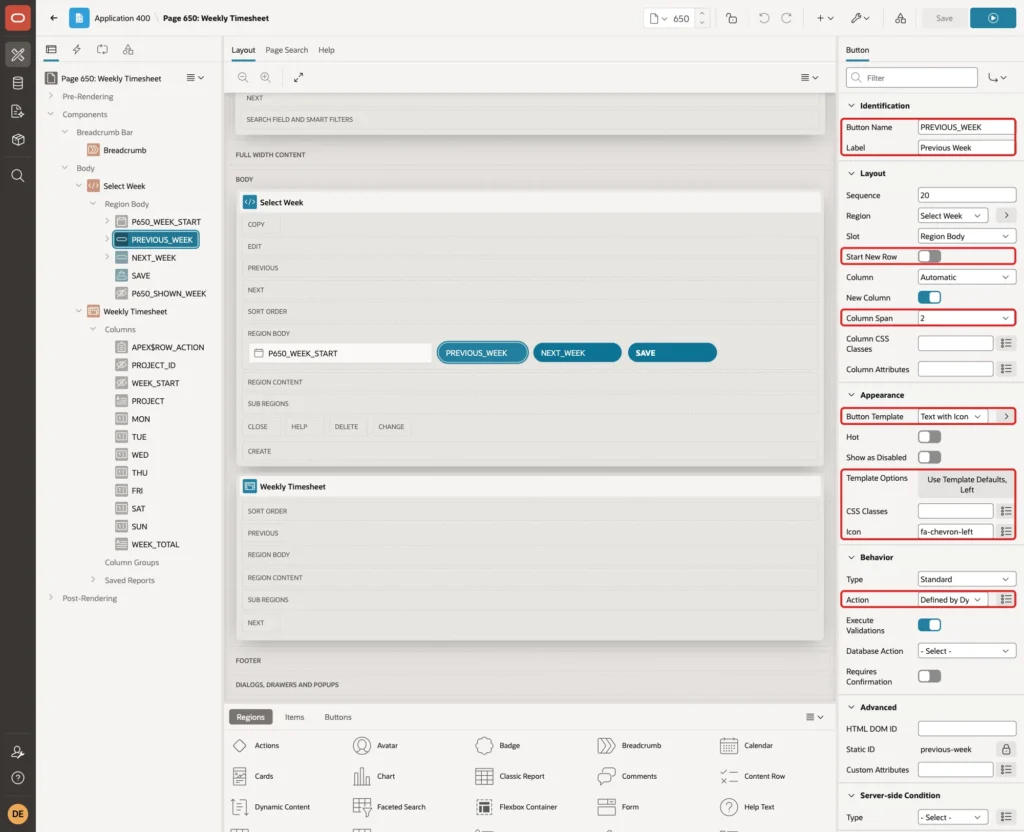Open the Database Action Select dropdown
The width and height of the screenshot is (1024, 832).
(967, 651)
